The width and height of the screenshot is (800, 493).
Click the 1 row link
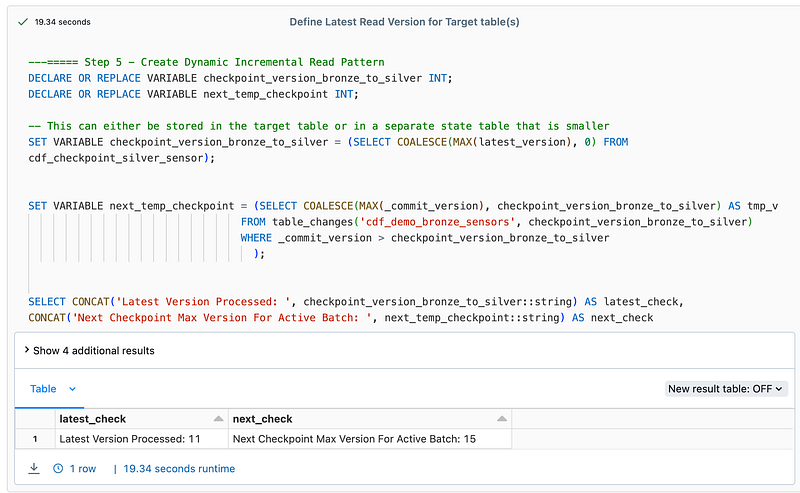pyautogui.click(x=83, y=469)
